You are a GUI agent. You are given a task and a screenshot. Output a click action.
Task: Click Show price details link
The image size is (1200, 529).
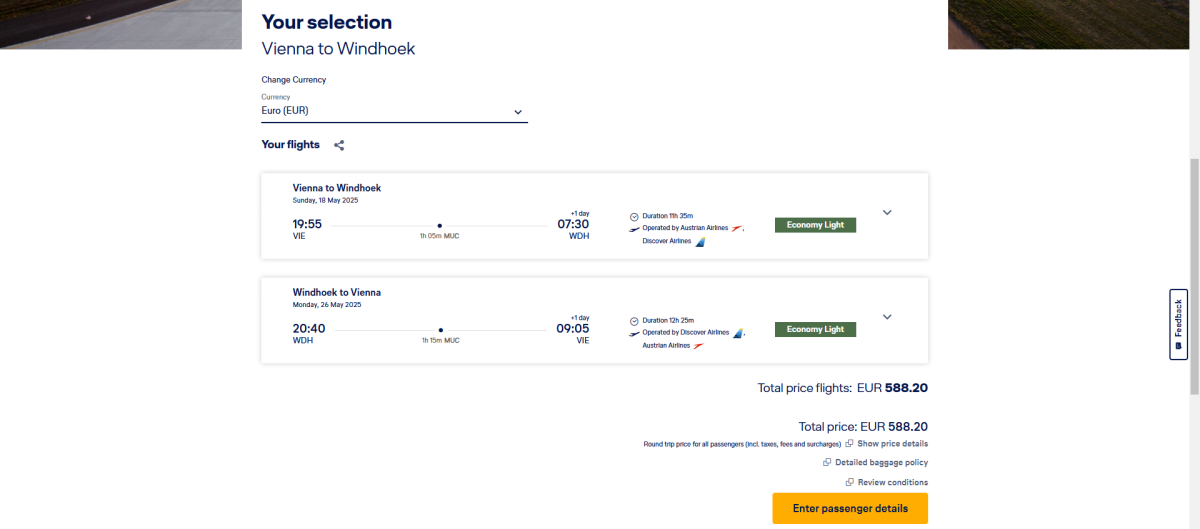click(x=892, y=443)
